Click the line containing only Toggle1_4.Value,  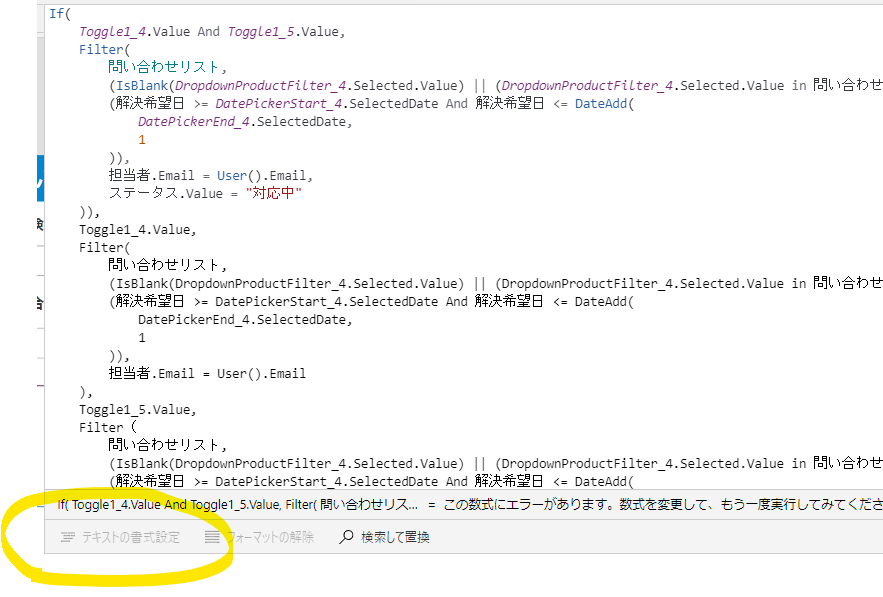[137, 230]
